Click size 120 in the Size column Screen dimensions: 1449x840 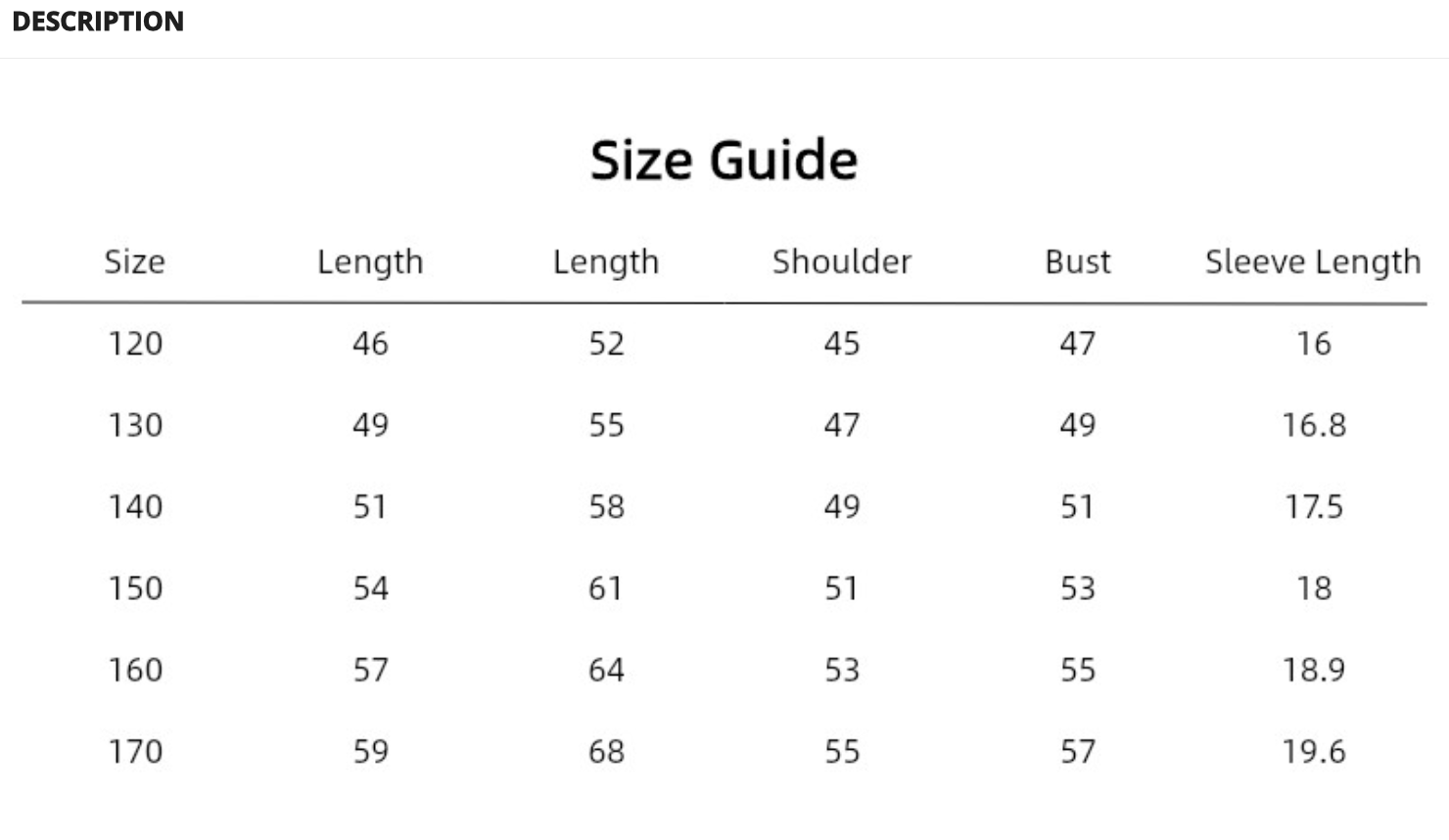[x=135, y=344]
